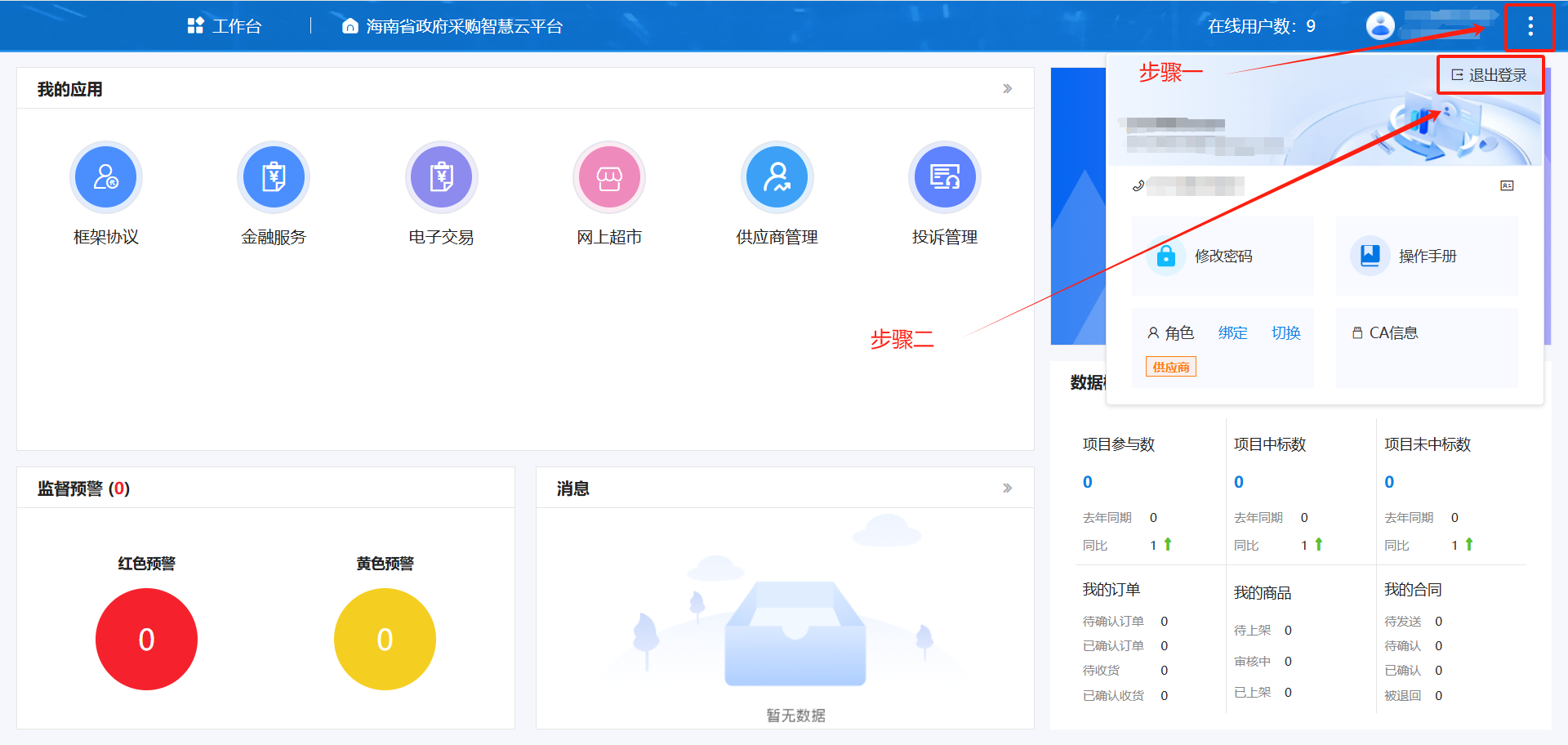
Task: Click 待收货 under 我的订单
Action: [x=1101, y=671]
